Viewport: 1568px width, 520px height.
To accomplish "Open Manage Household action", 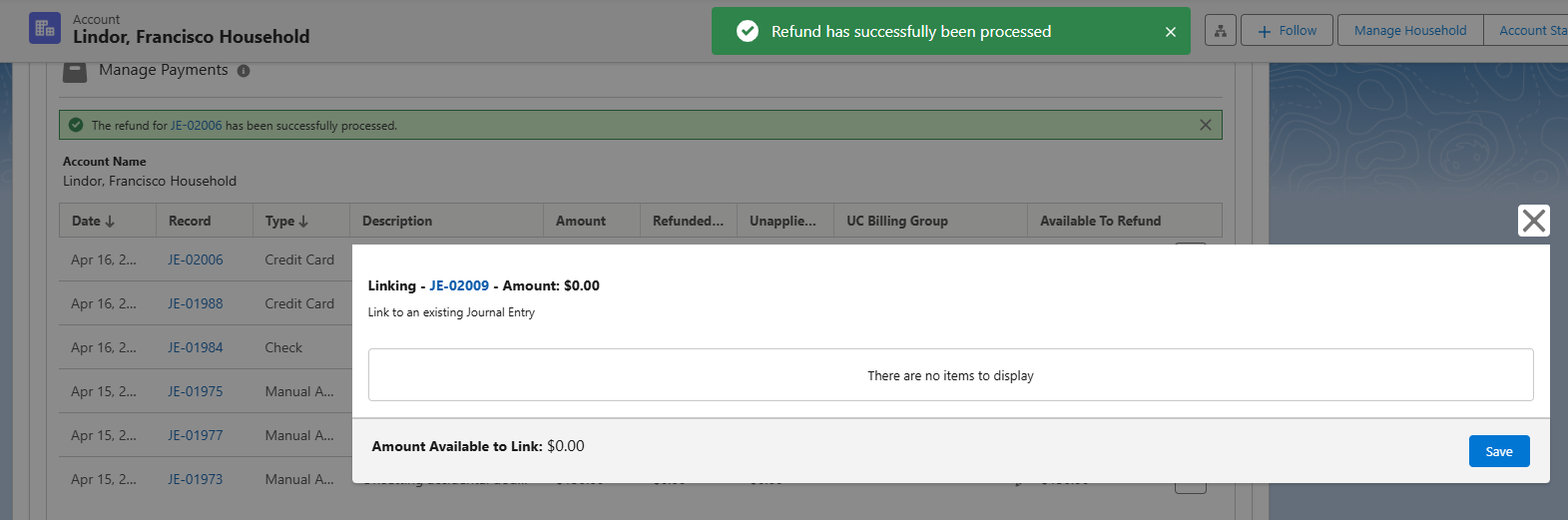I will click(x=1409, y=31).
